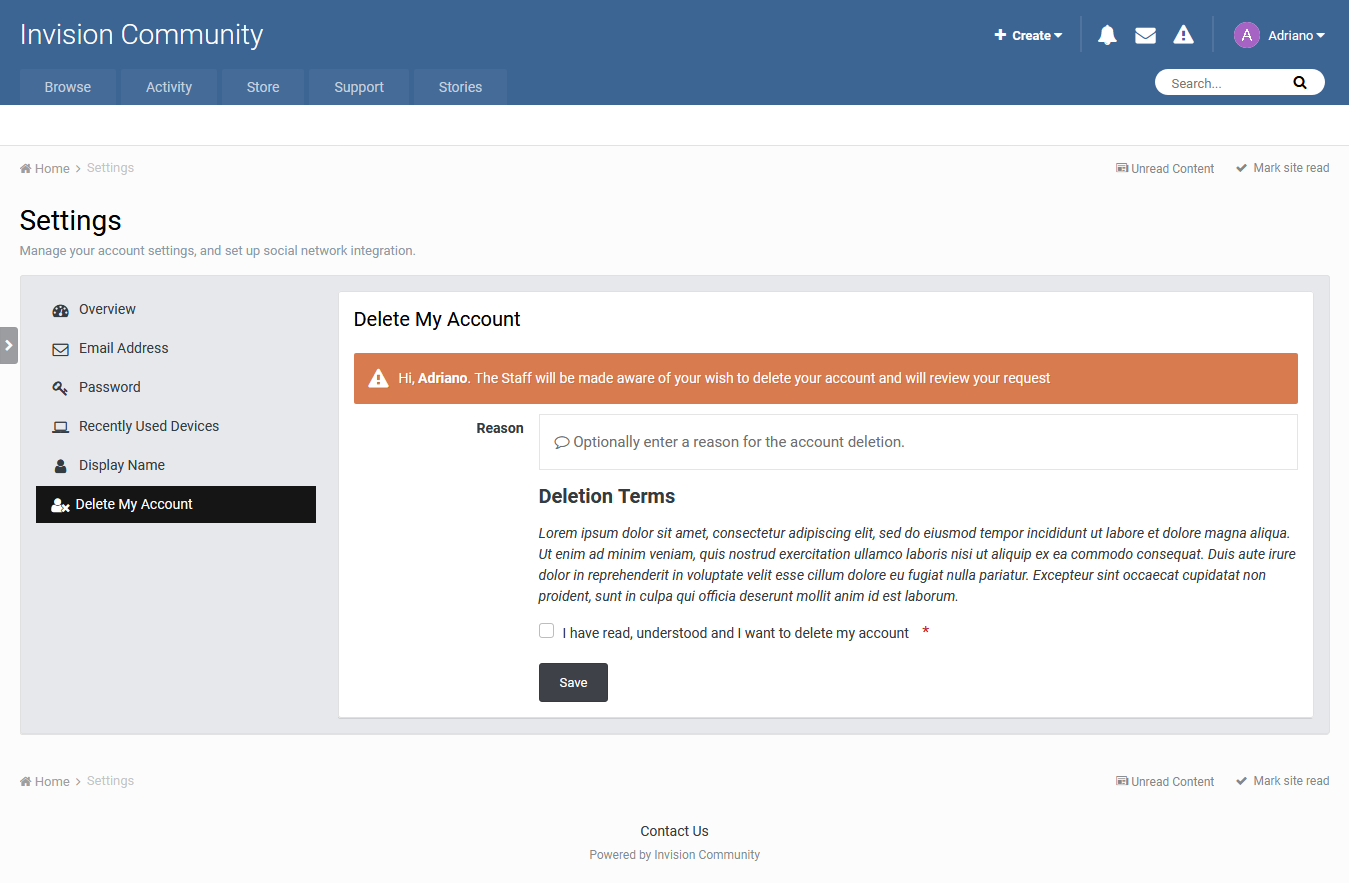Click the Password key icon
1349x883 pixels.
click(60, 388)
